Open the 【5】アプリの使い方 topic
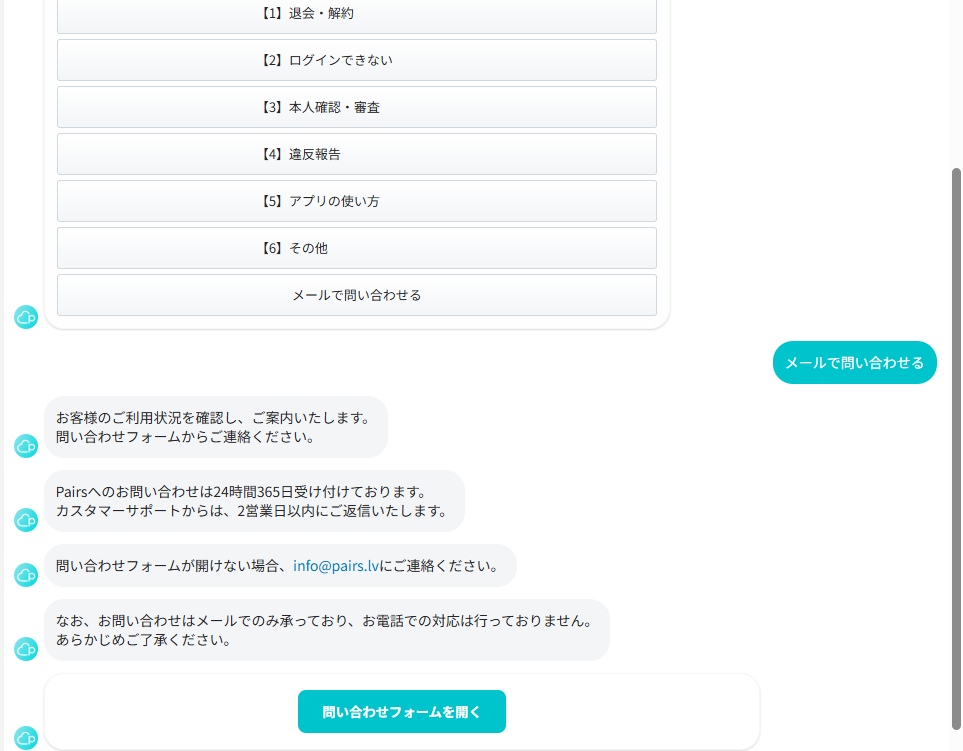 [x=356, y=201]
